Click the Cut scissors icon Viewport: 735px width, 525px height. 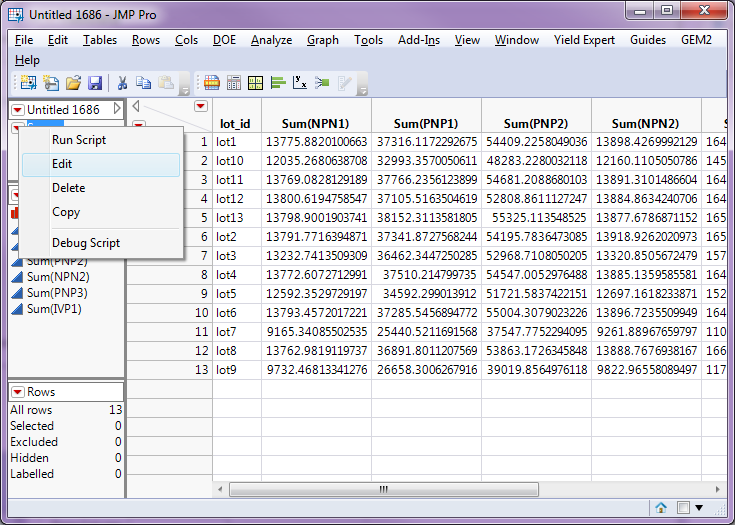(122, 83)
